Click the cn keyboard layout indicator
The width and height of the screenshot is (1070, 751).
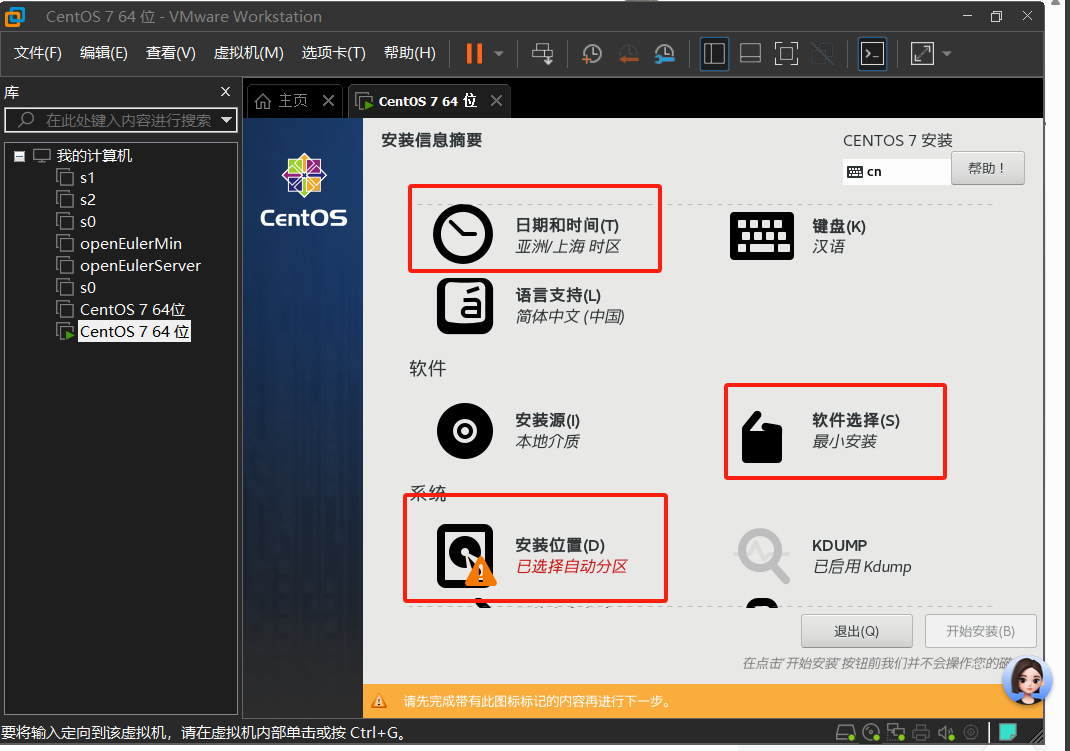[896, 171]
